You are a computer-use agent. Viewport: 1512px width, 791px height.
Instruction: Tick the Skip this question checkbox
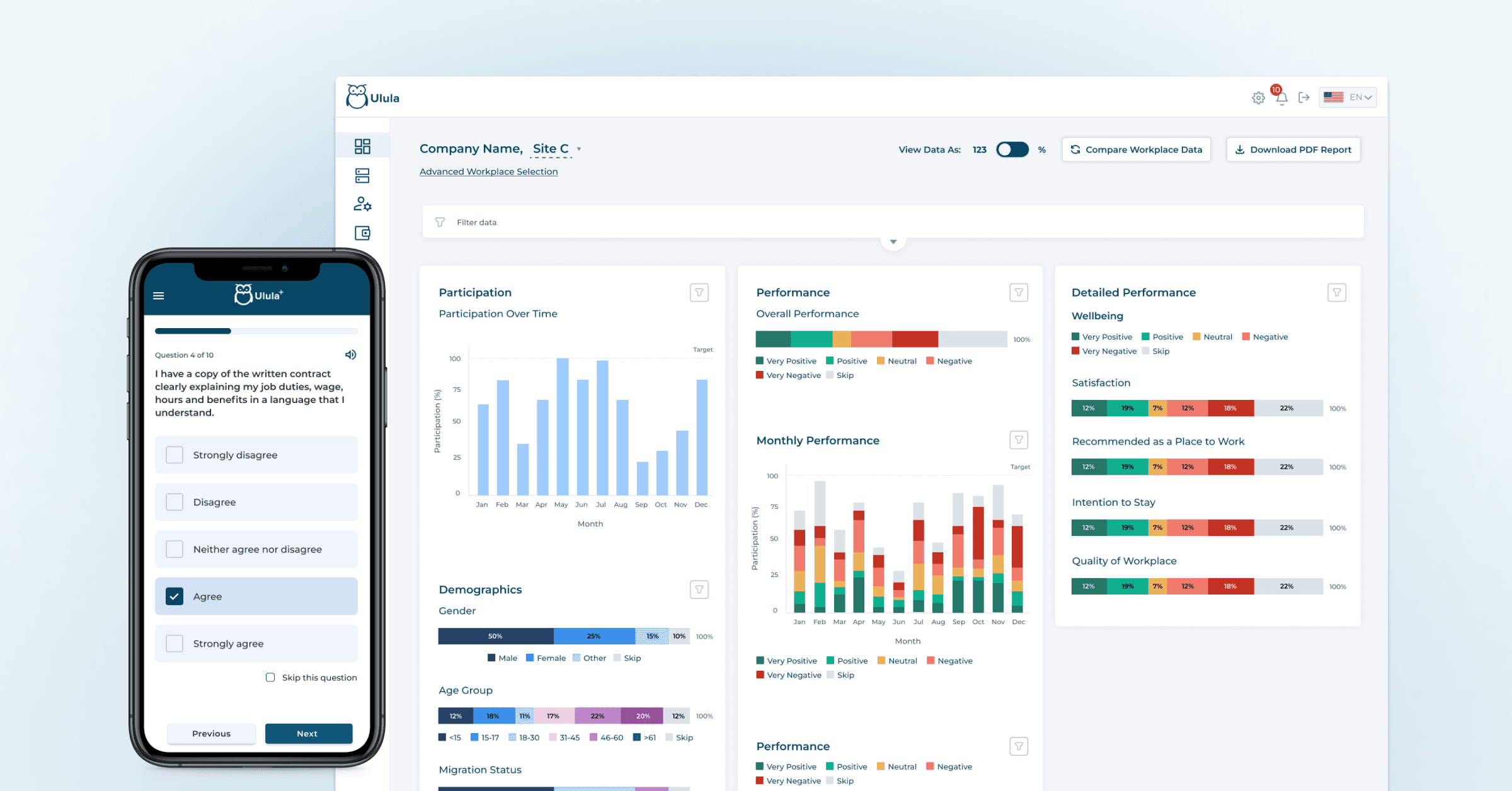(x=270, y=678)
